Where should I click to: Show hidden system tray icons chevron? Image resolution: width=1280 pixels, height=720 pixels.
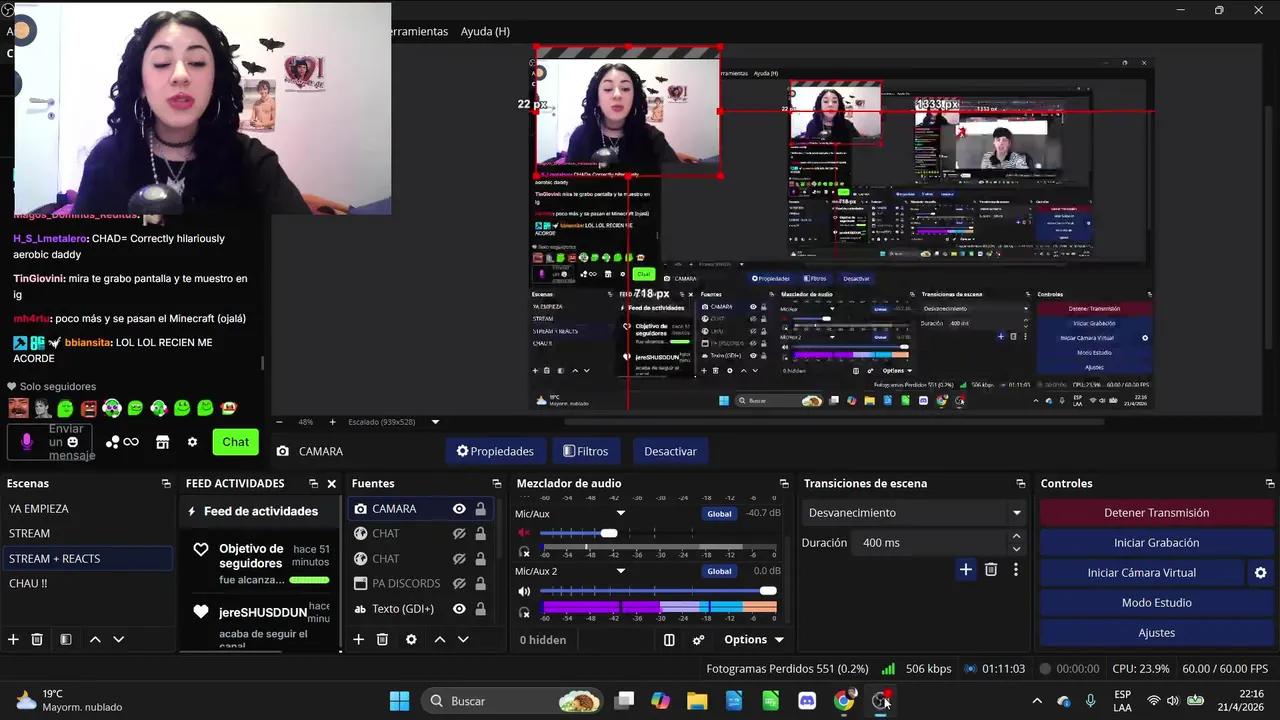1036,701
